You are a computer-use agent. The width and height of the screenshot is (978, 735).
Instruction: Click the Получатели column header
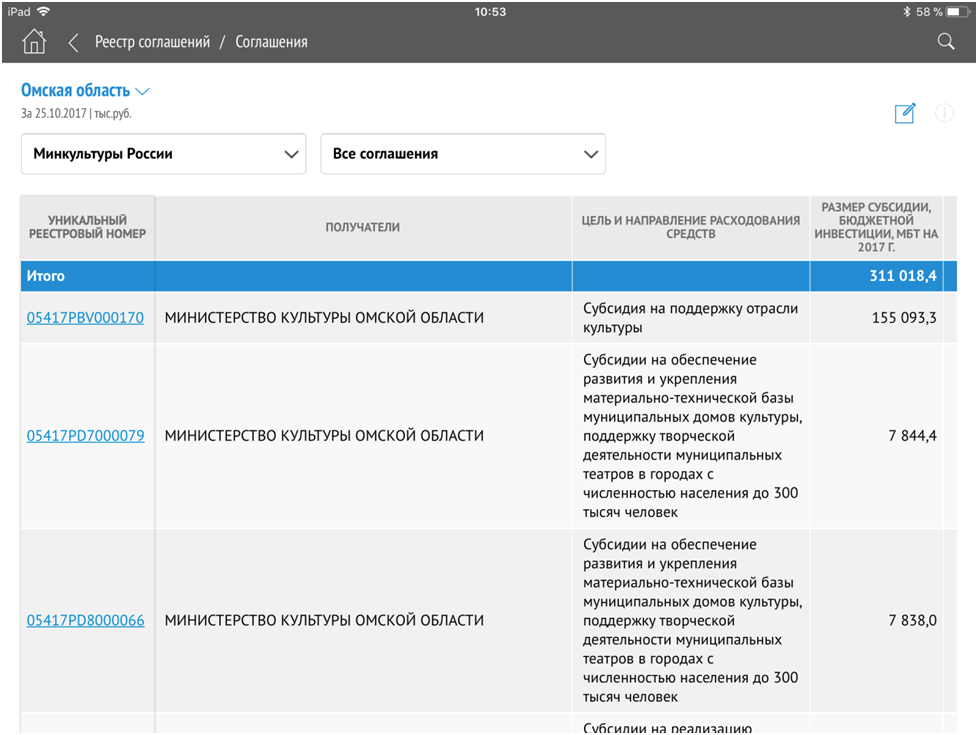point(362,228)
